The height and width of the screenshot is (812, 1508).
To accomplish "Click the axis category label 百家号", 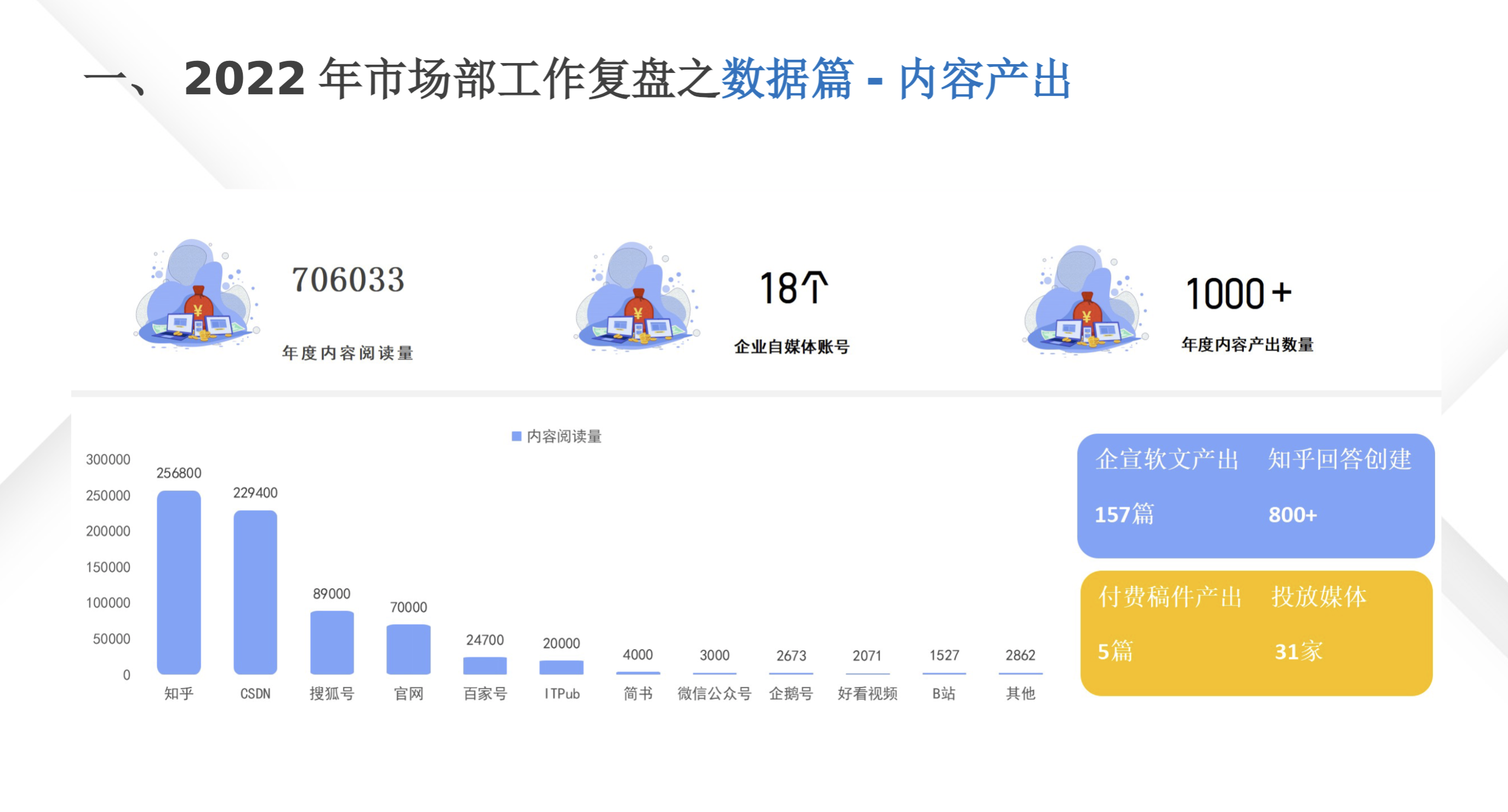I will click(x=485, y=694).
